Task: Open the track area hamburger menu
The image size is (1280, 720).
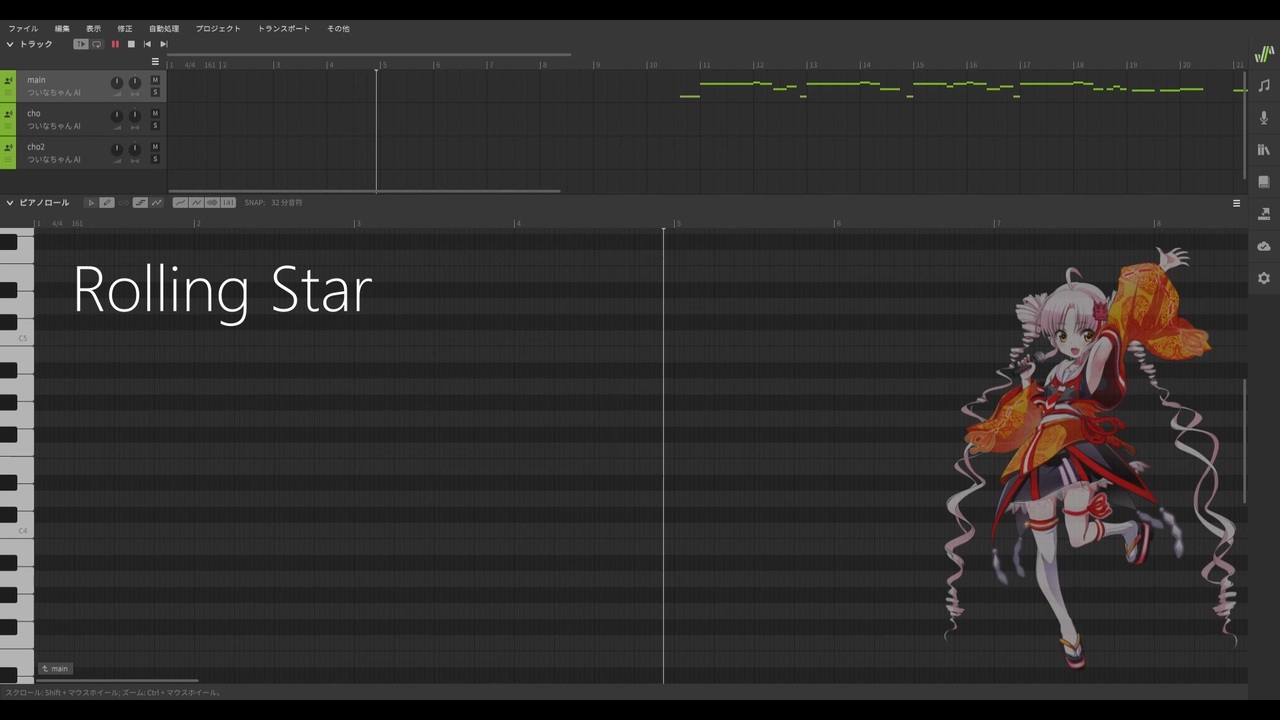Action: [155, 62]
